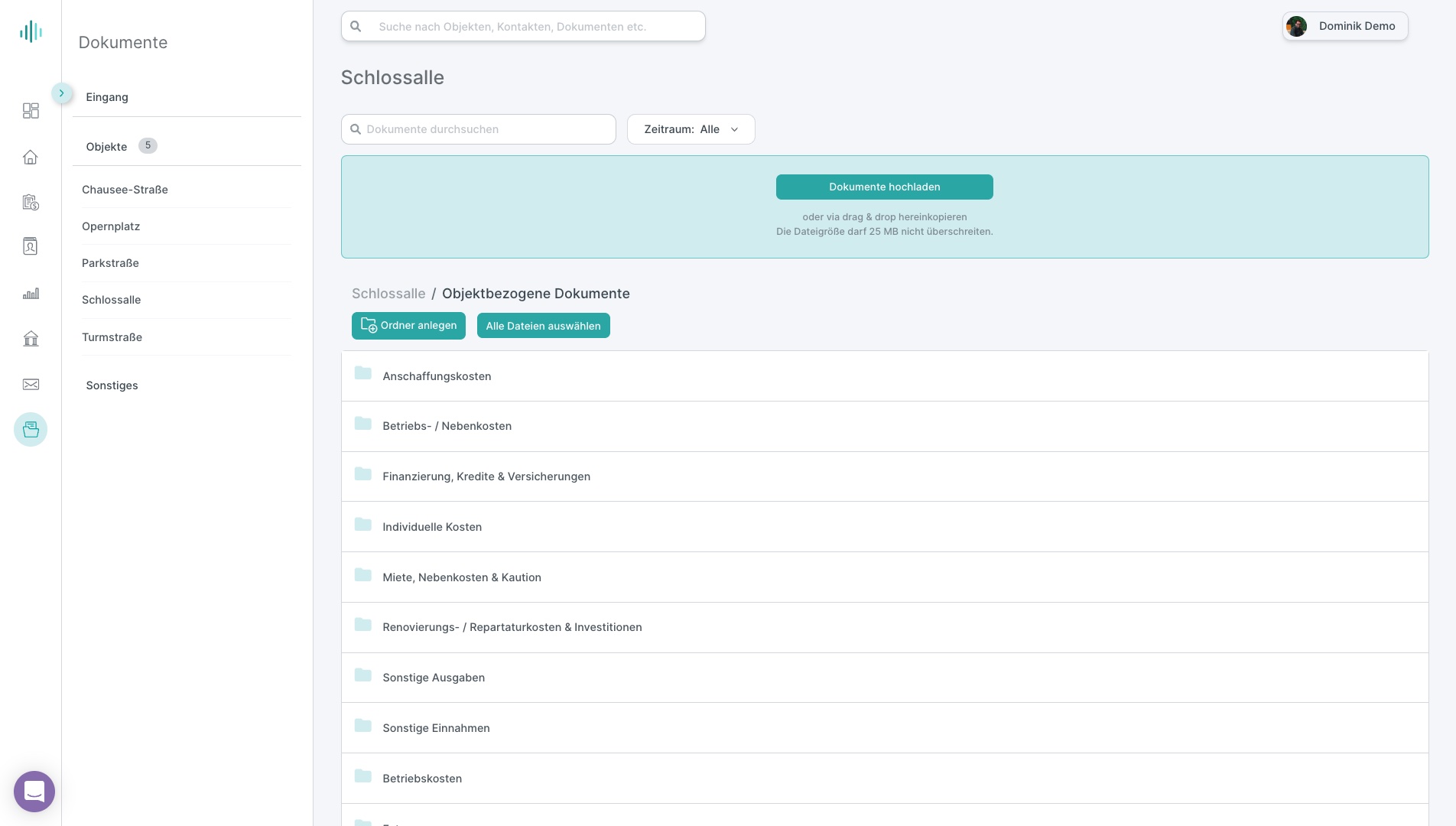Viewport: 1456px width, 826px height.
Task: Click the Objektbezogene Dokumente breadcrumb text
Action: click(x=536, y=294)
